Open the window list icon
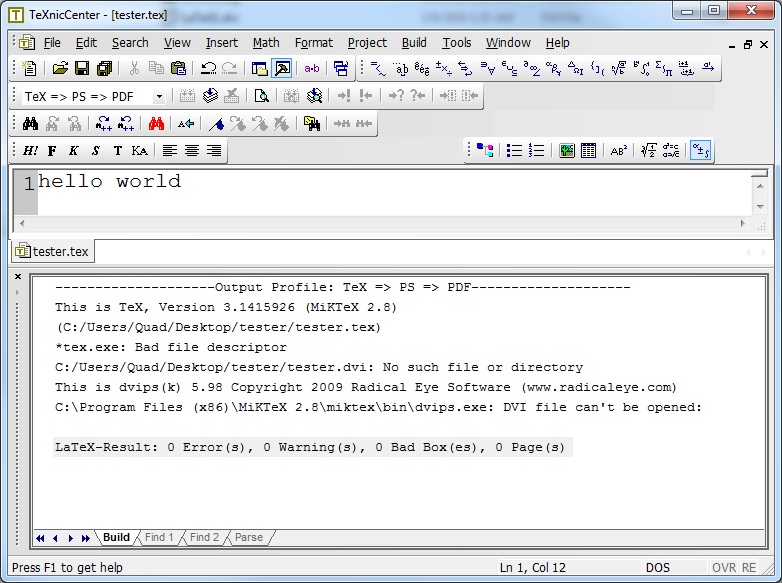The width and height of the screenshot is (782, 583). pos(341,68)
